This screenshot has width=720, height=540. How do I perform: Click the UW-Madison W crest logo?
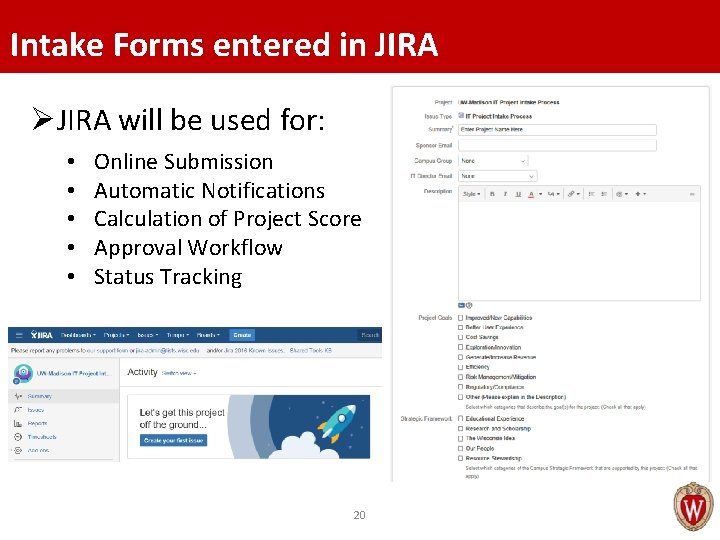pos(693,507)
